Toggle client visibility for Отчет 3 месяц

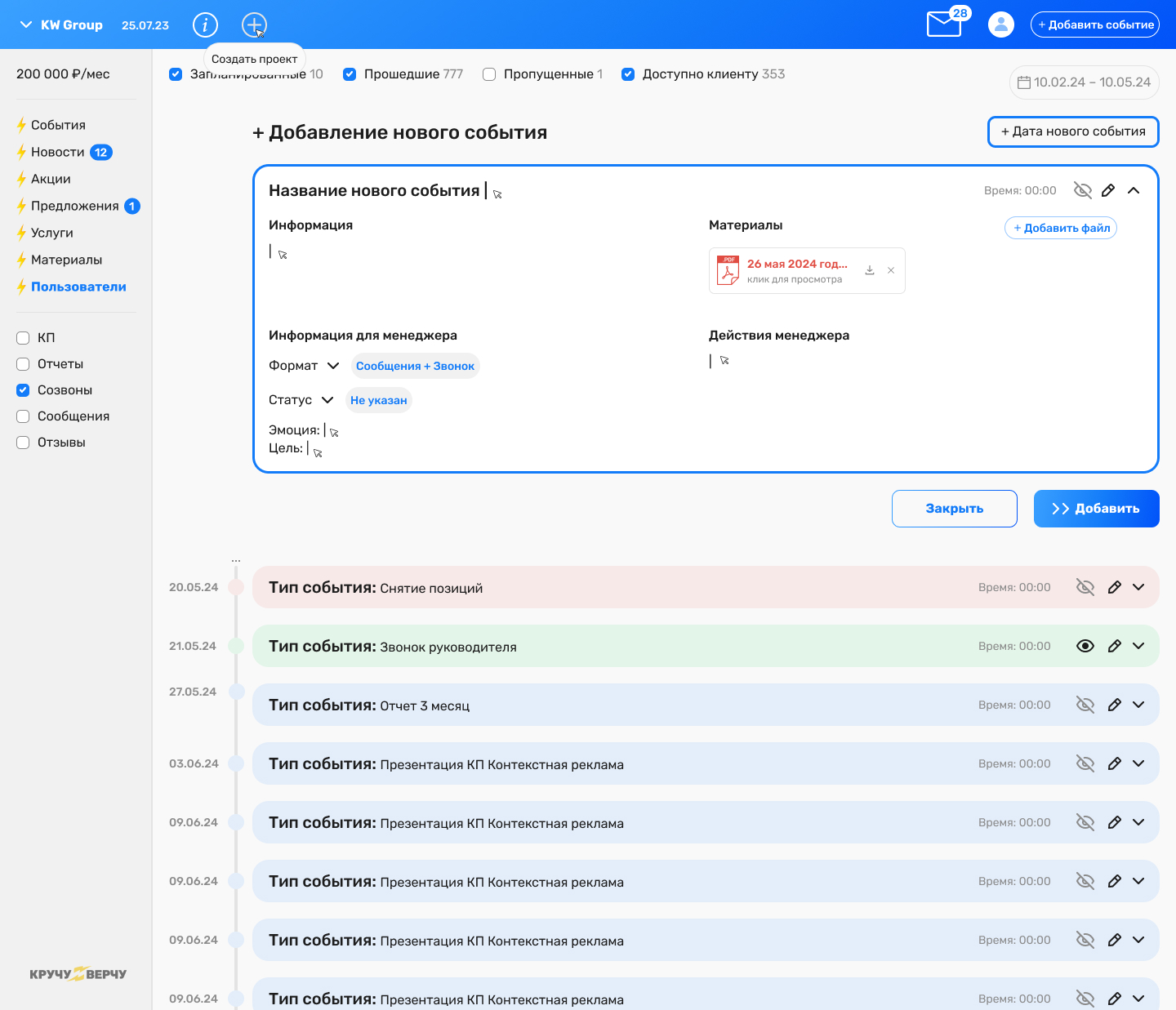[1085, 705]
